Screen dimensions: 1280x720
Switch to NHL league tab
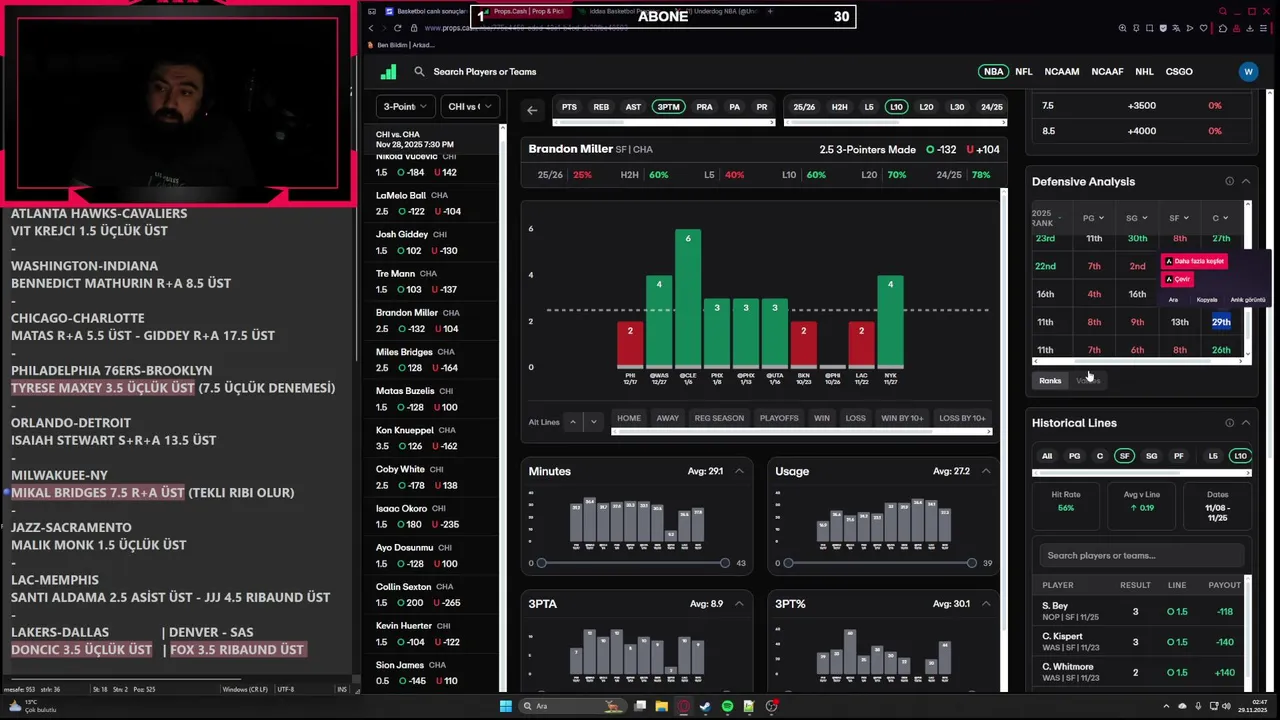(x=1145, y=72)
